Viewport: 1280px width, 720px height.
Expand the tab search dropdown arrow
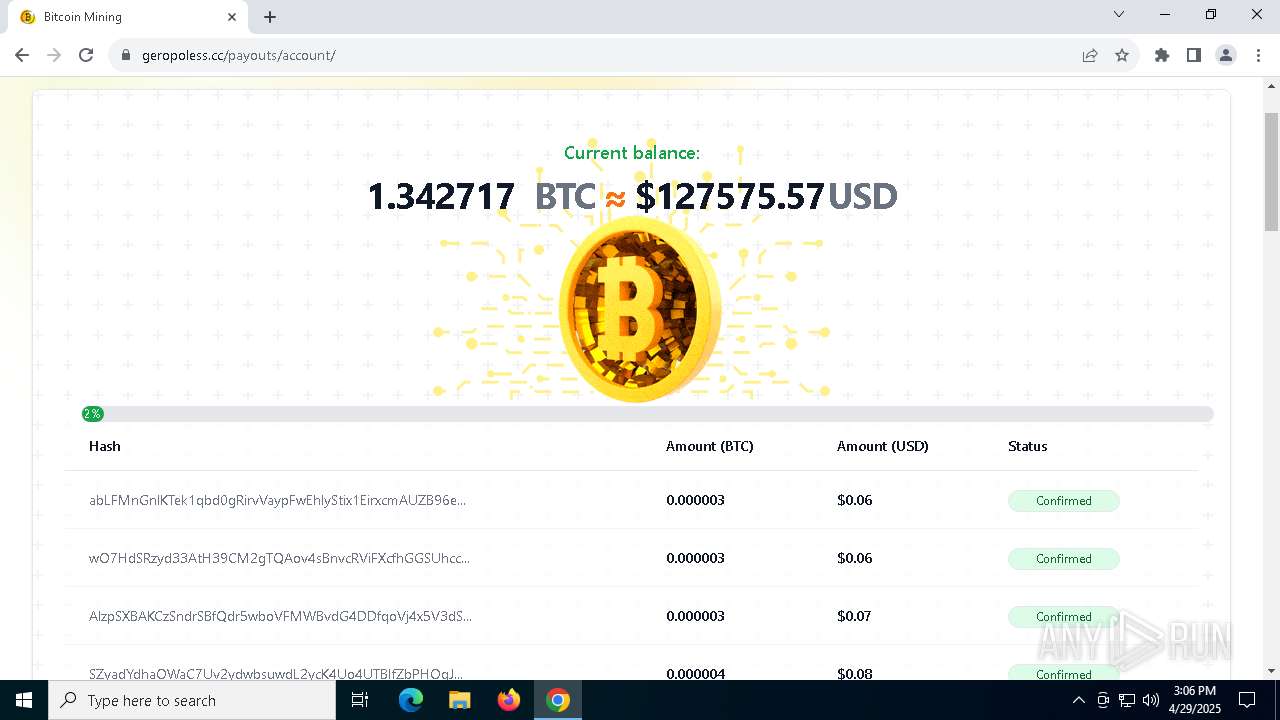click(1119, 15)
